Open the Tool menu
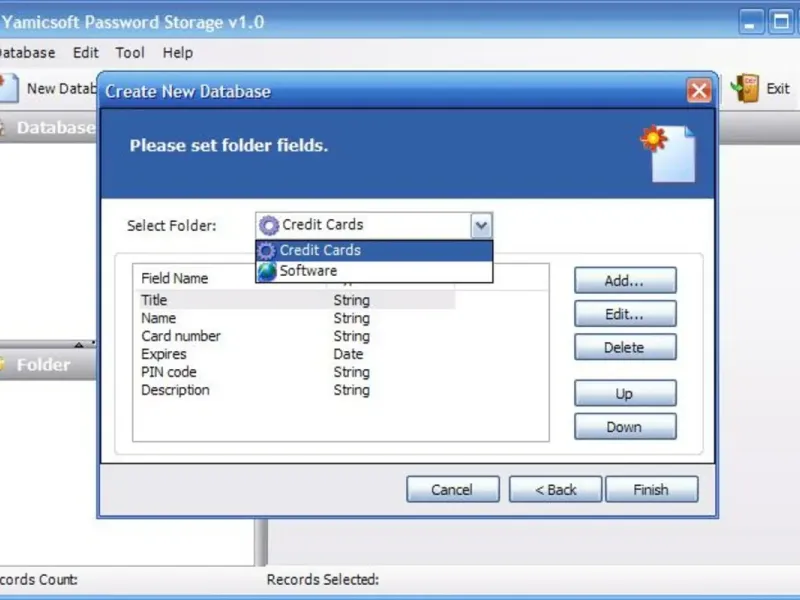800x600 pixels. point(130,53)
